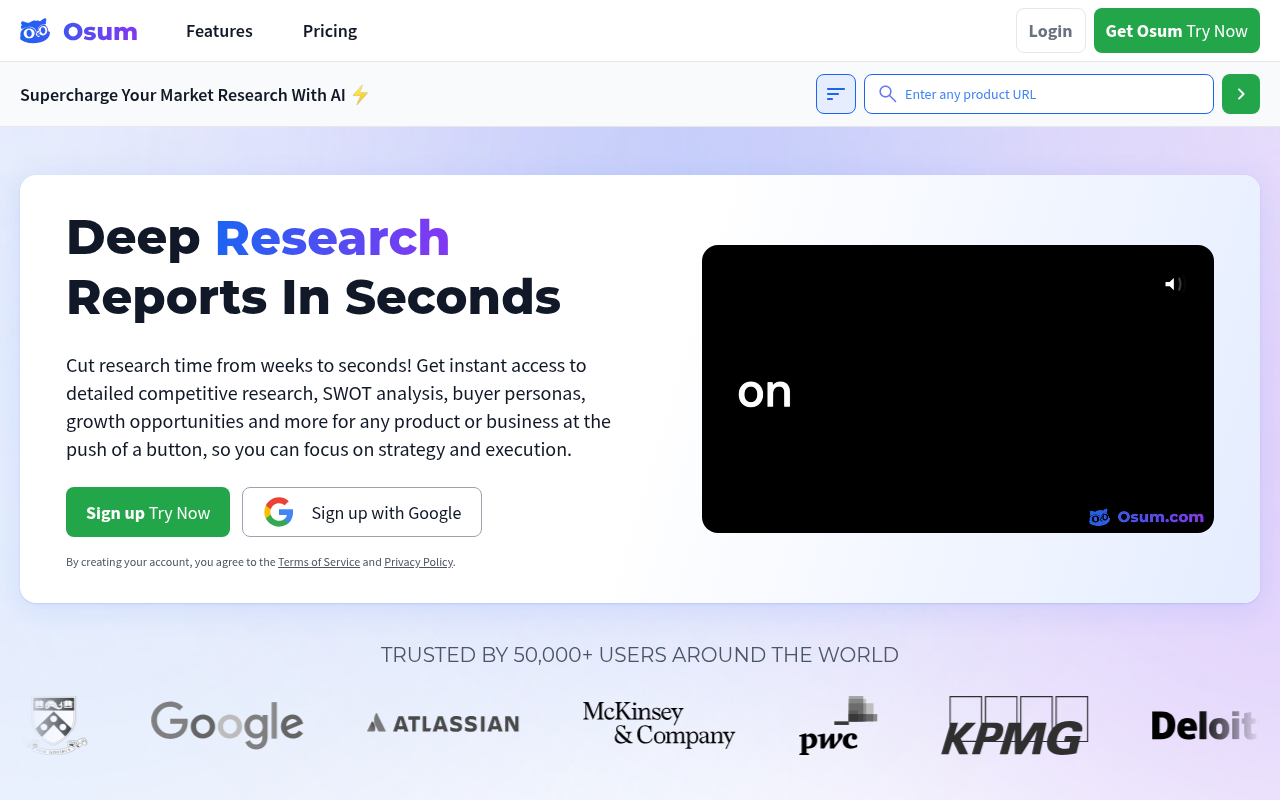
Task: Select the Pricing navigation item
Action: [x=330, y=31]
